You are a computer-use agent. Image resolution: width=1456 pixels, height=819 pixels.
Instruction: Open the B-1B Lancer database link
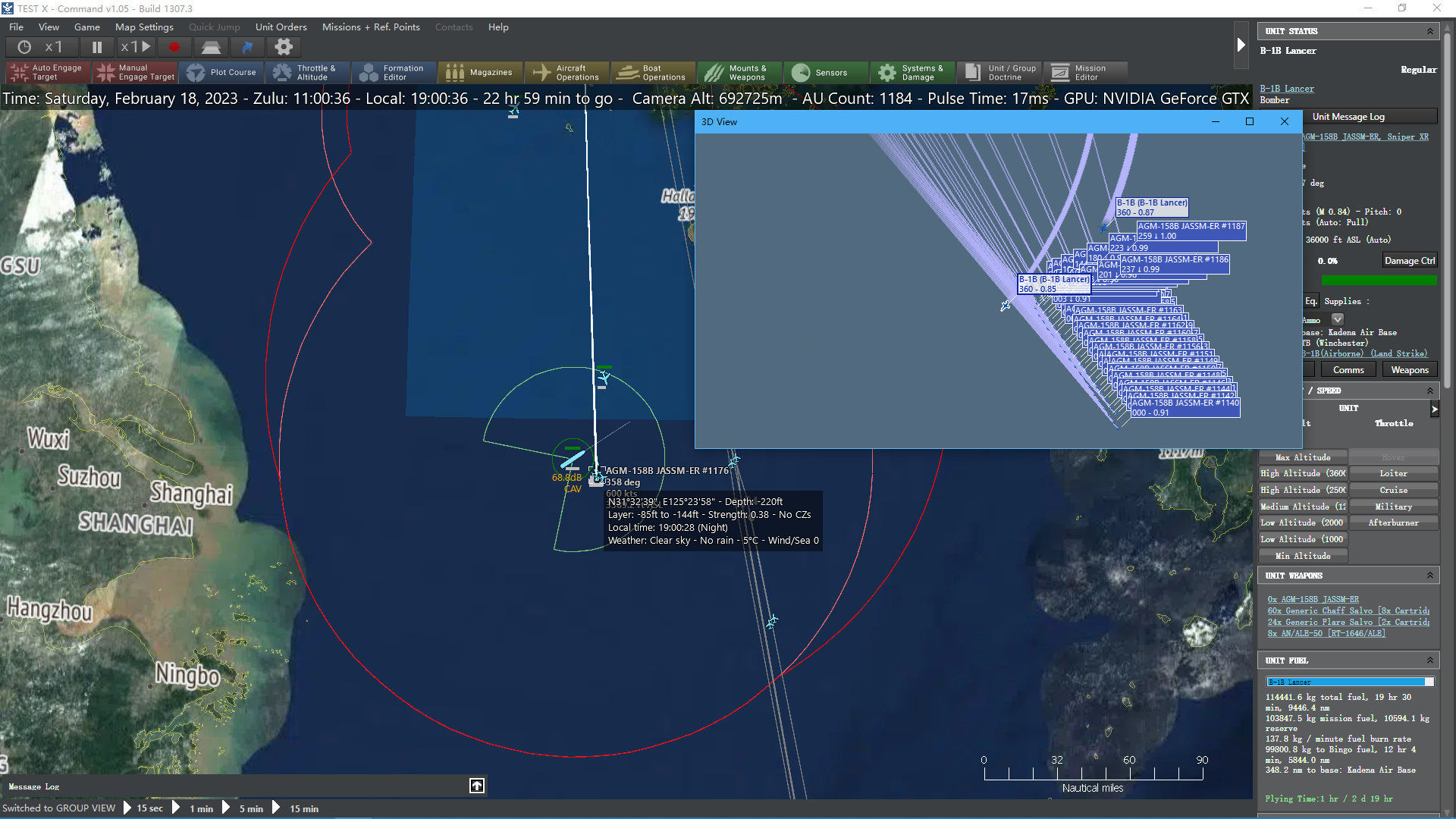pyautogui.click(x=1287, y=89)
